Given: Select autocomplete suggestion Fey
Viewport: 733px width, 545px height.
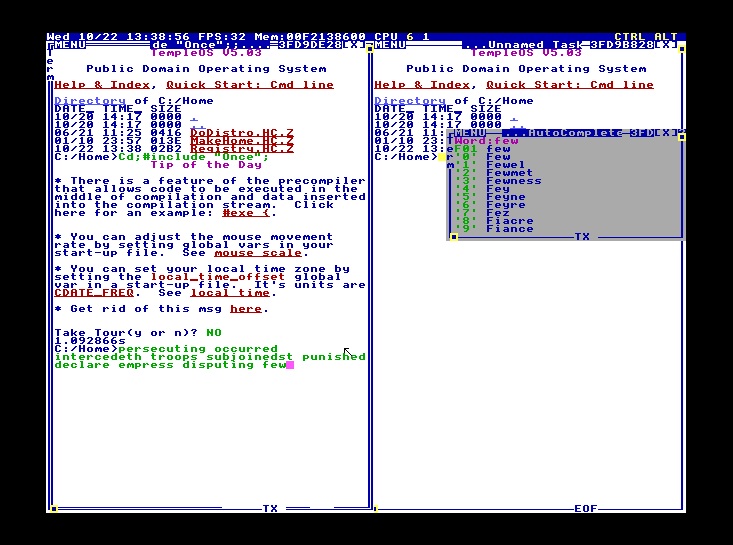Looking at the screenshot, I should point(482,189).
